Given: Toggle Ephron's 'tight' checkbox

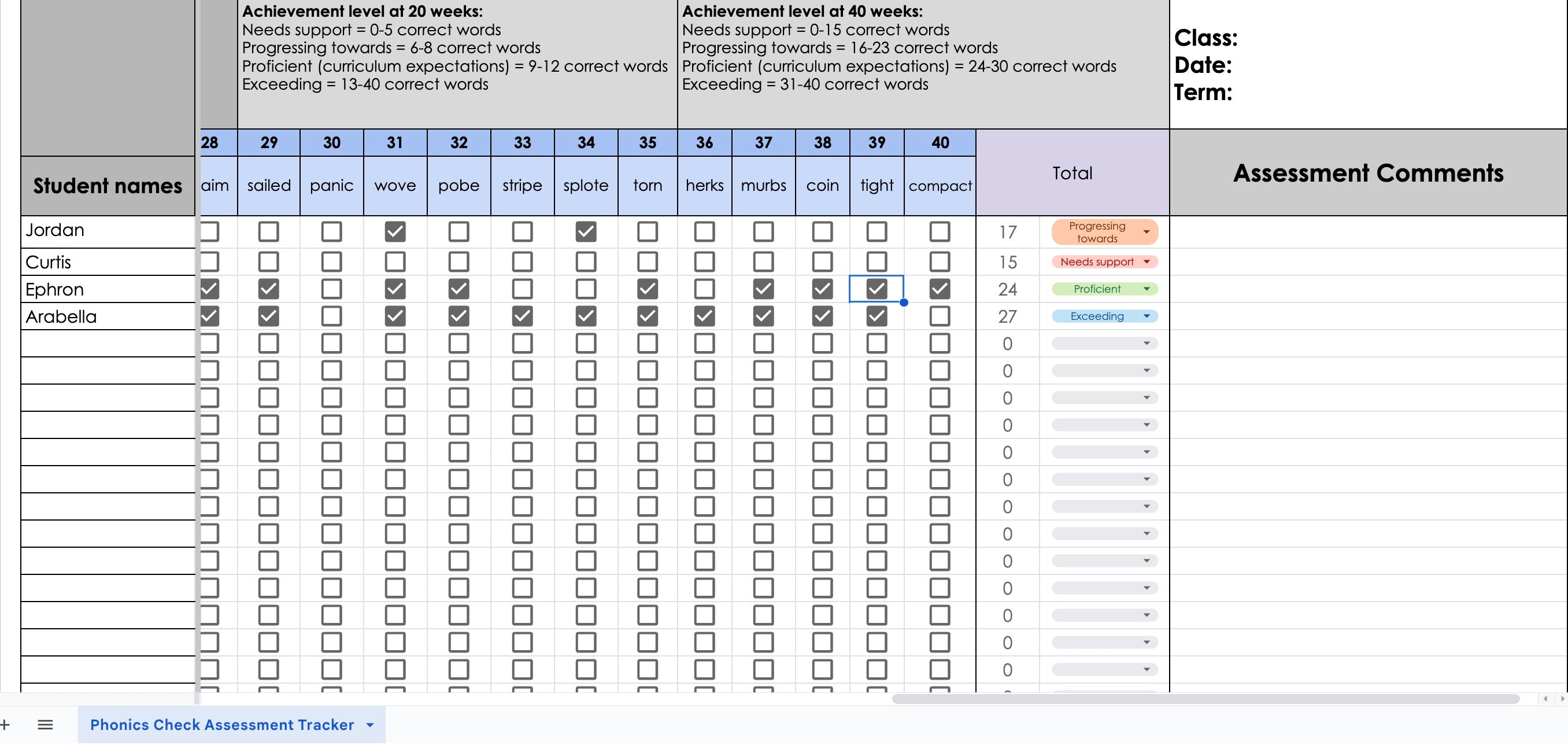Looking at the screenshot, I should click(x=877, y=289).
